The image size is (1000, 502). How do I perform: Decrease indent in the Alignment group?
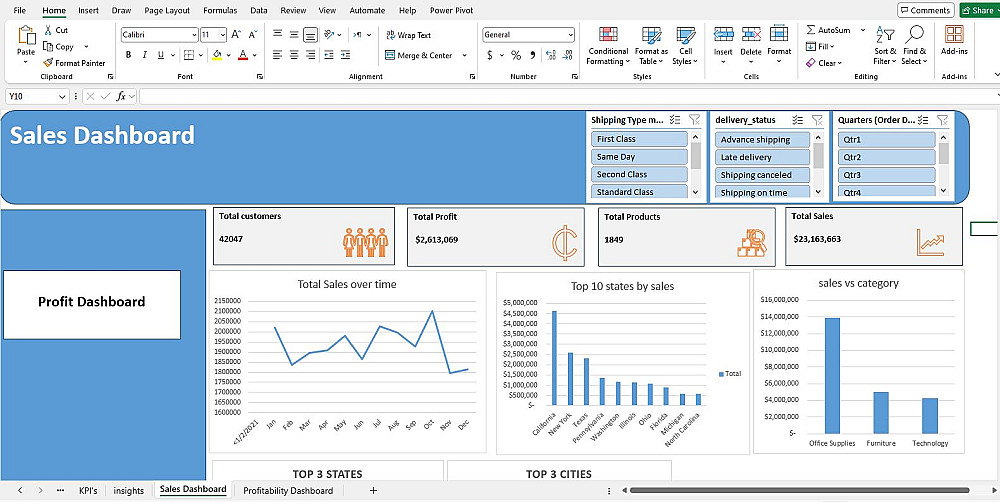point(328,55)
